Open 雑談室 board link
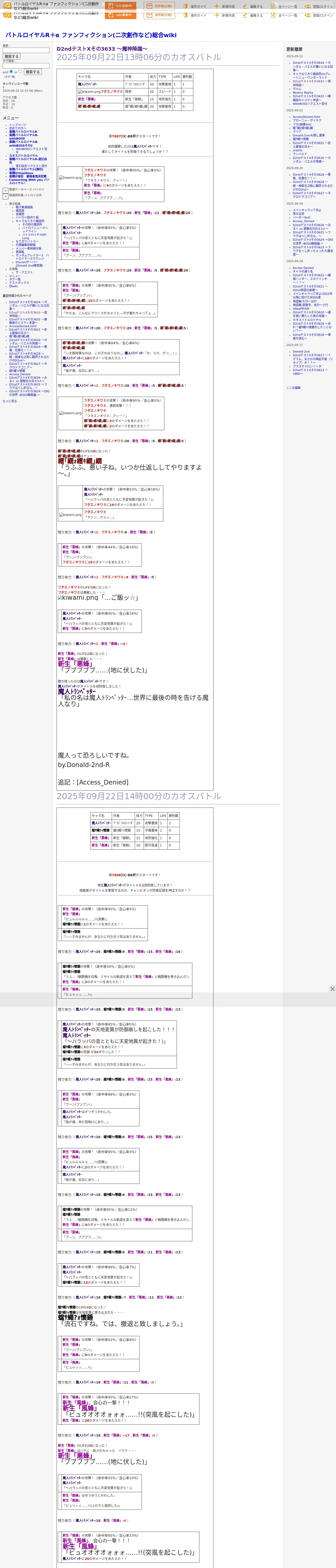This screenshot has height=1568, width=336. (20, 211)
